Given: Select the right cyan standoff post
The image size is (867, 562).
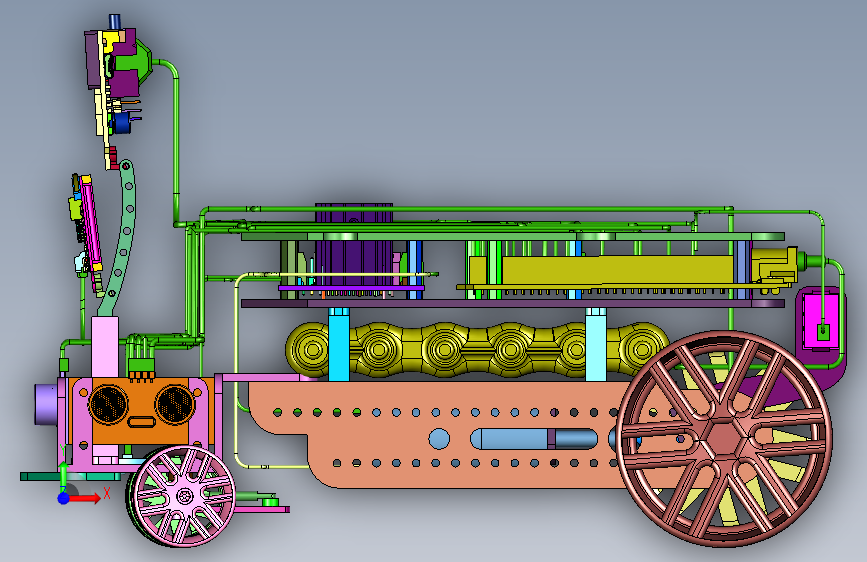Looking at the screenshot, I should (x=596, y=345).
